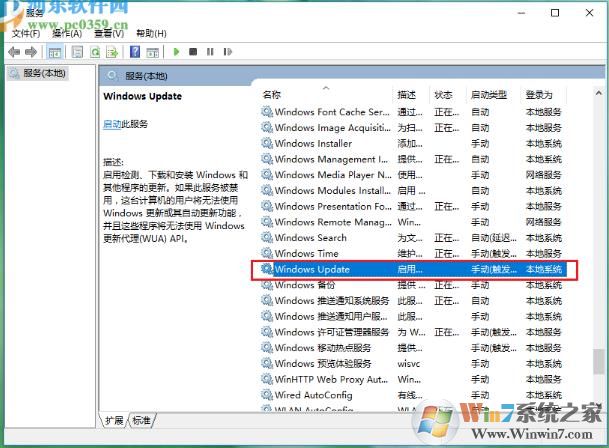Screen dimensions: 609x448
Task: Start the service with the green play icon
Action: [176, 52]
